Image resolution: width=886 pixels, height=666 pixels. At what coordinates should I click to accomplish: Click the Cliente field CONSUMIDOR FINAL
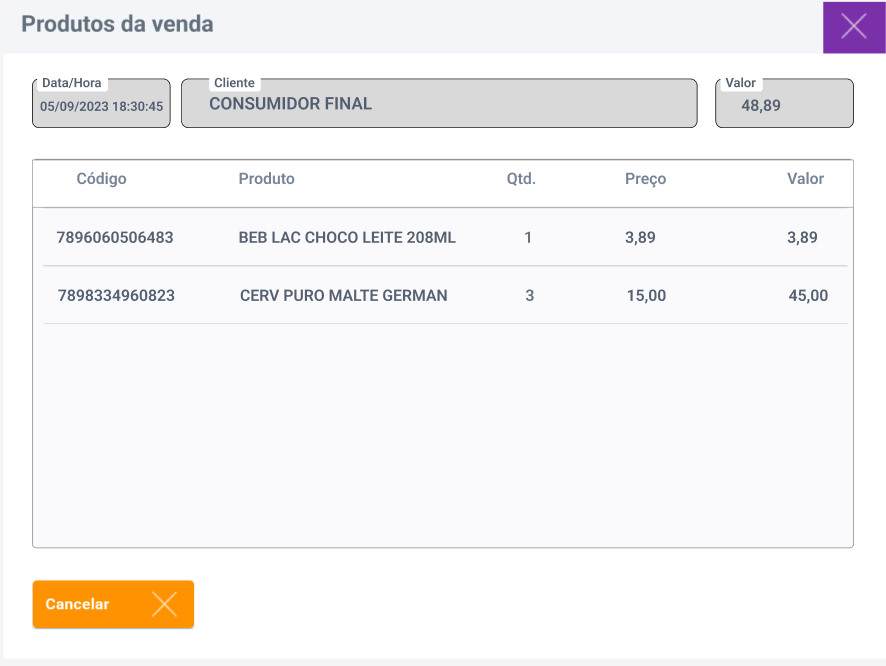[438, 104]
